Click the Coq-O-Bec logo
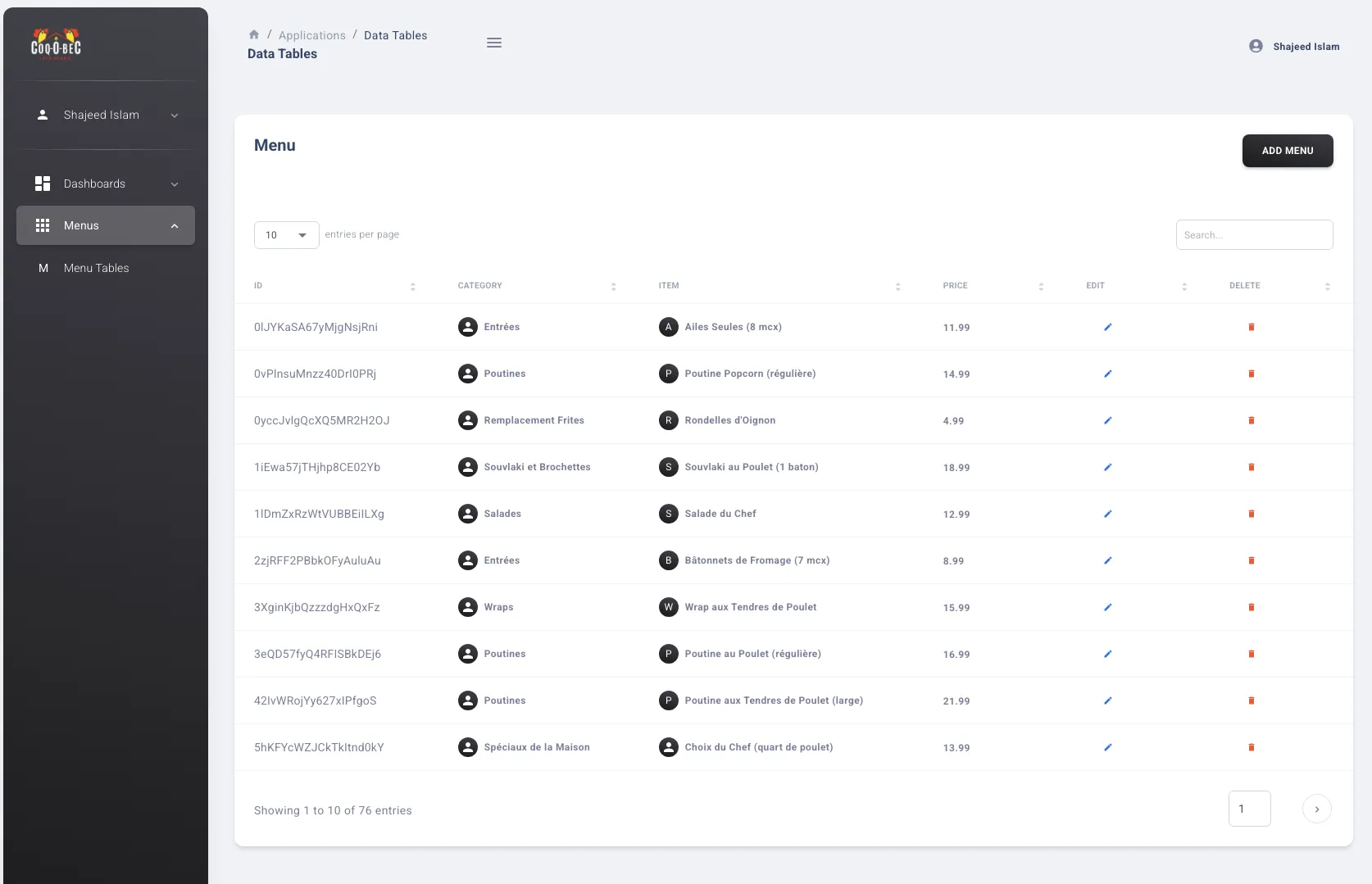Viewport: 1372px width, 884px height. [56, 44]
